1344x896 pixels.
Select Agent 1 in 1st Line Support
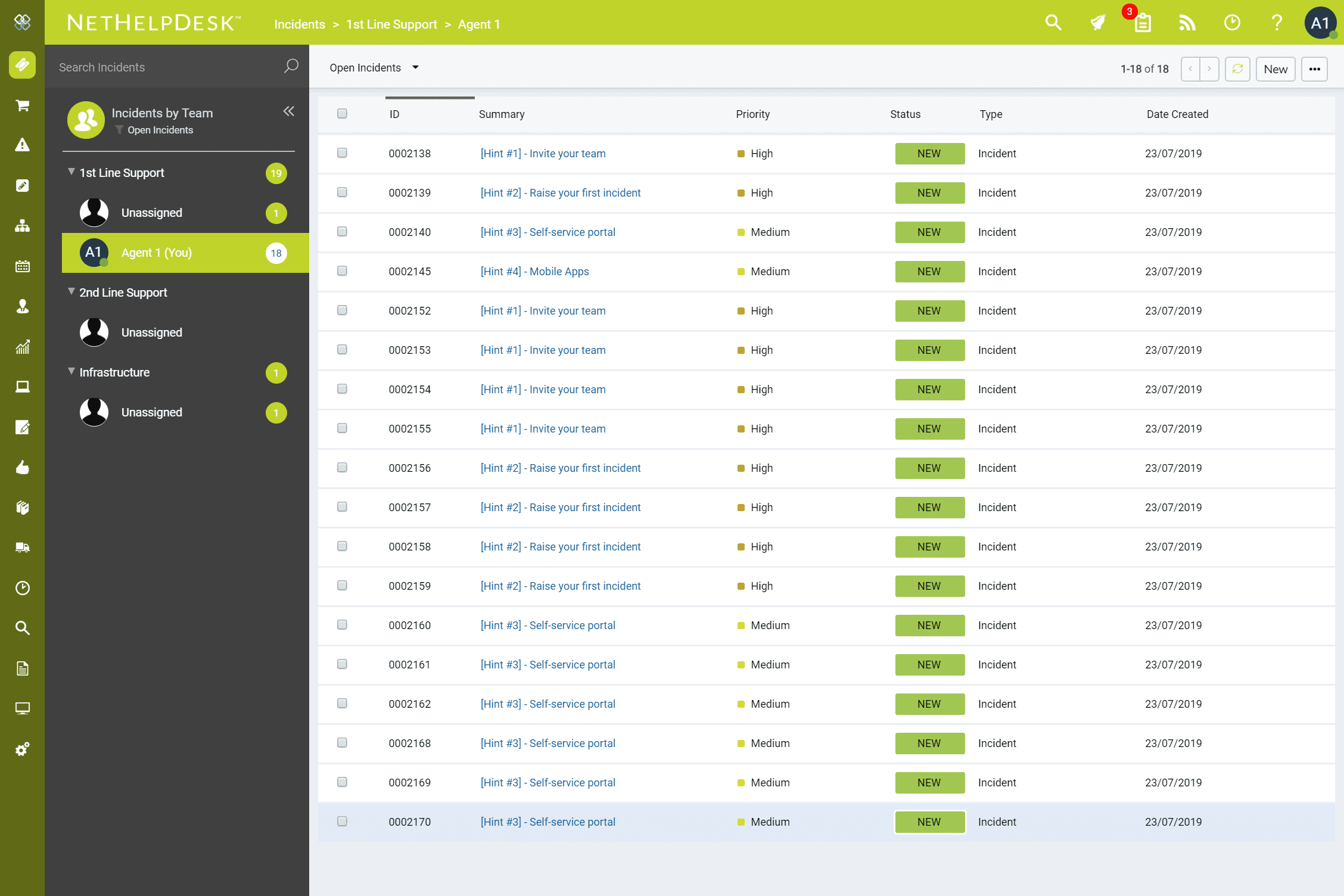point(156,253)
